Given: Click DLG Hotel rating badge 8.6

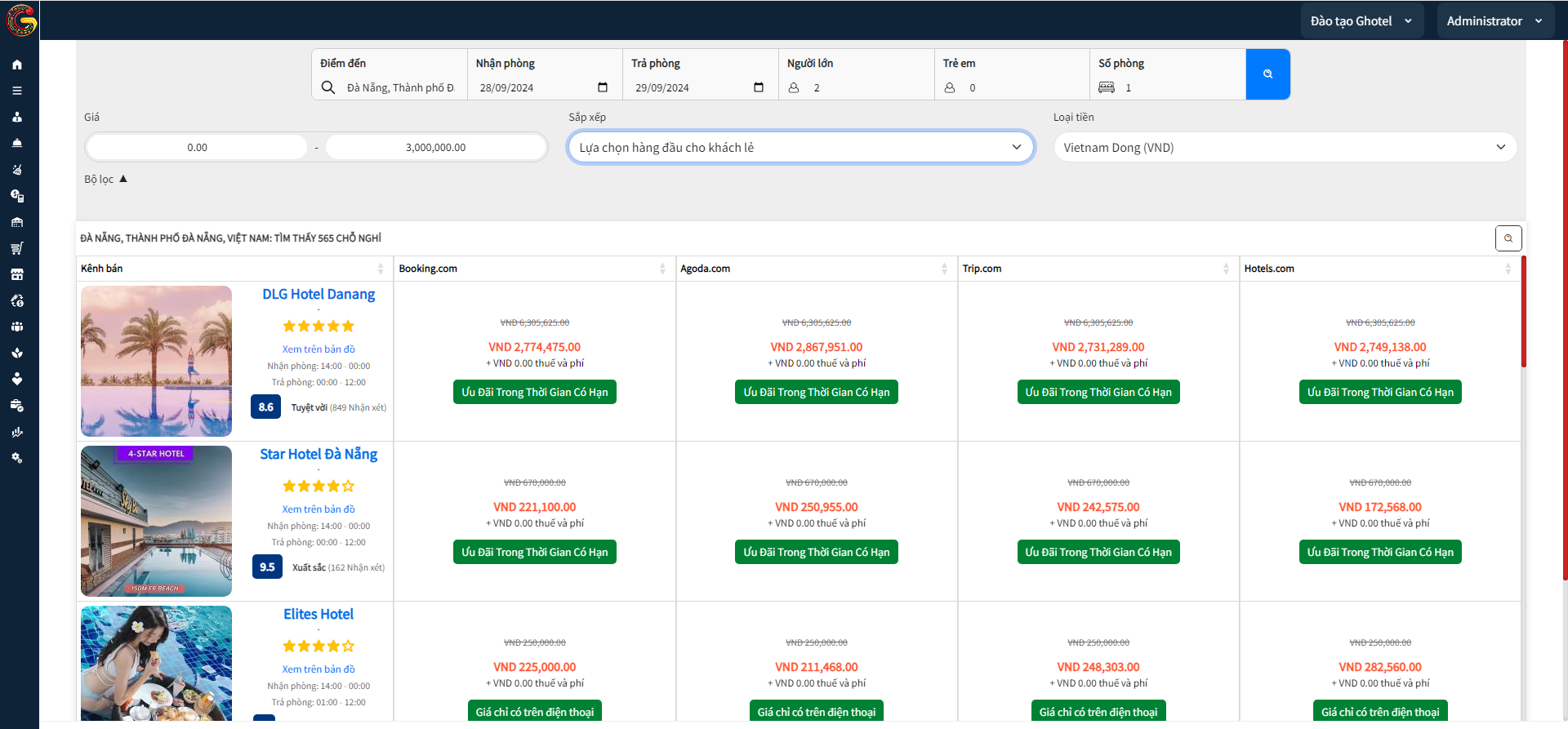Looking at the screenshot, I should point(266,407).
